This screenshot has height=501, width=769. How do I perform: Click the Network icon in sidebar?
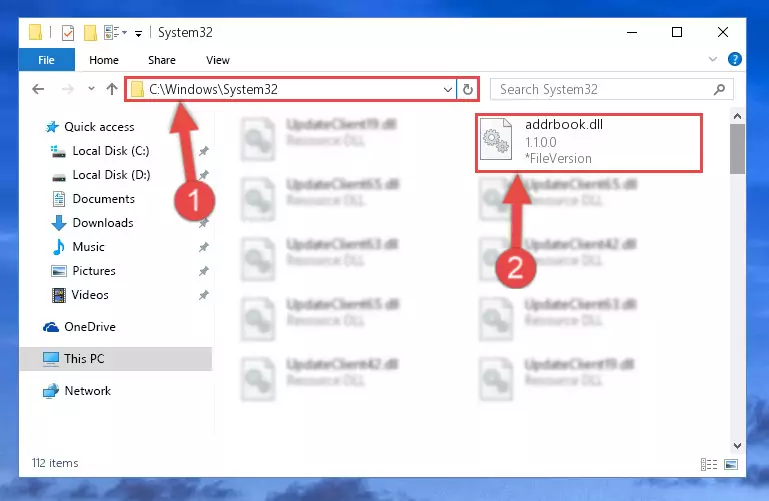coord(51,391)
